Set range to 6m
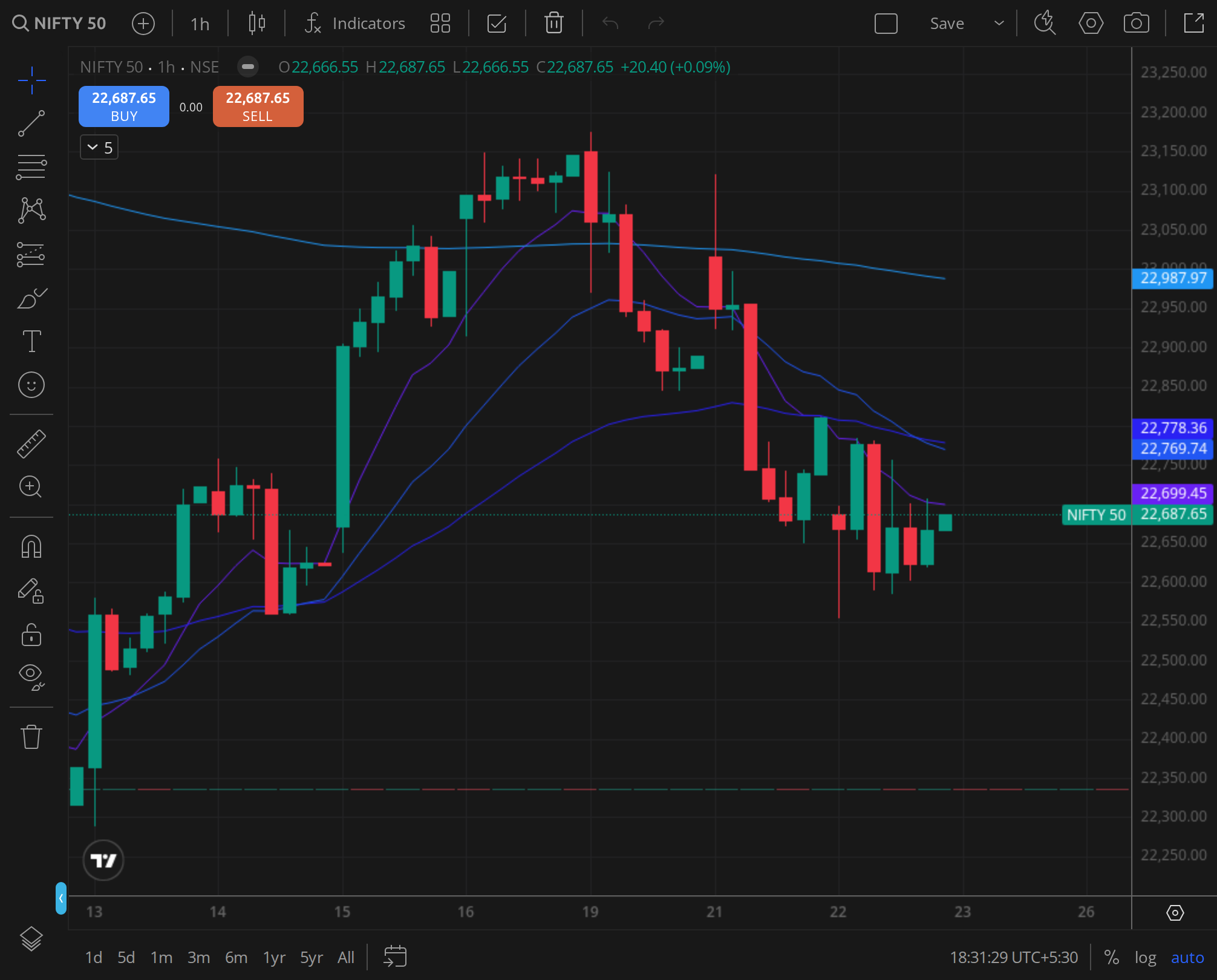Image resolution: width=1217 pixels, height=980 pixels. [237, 957]
